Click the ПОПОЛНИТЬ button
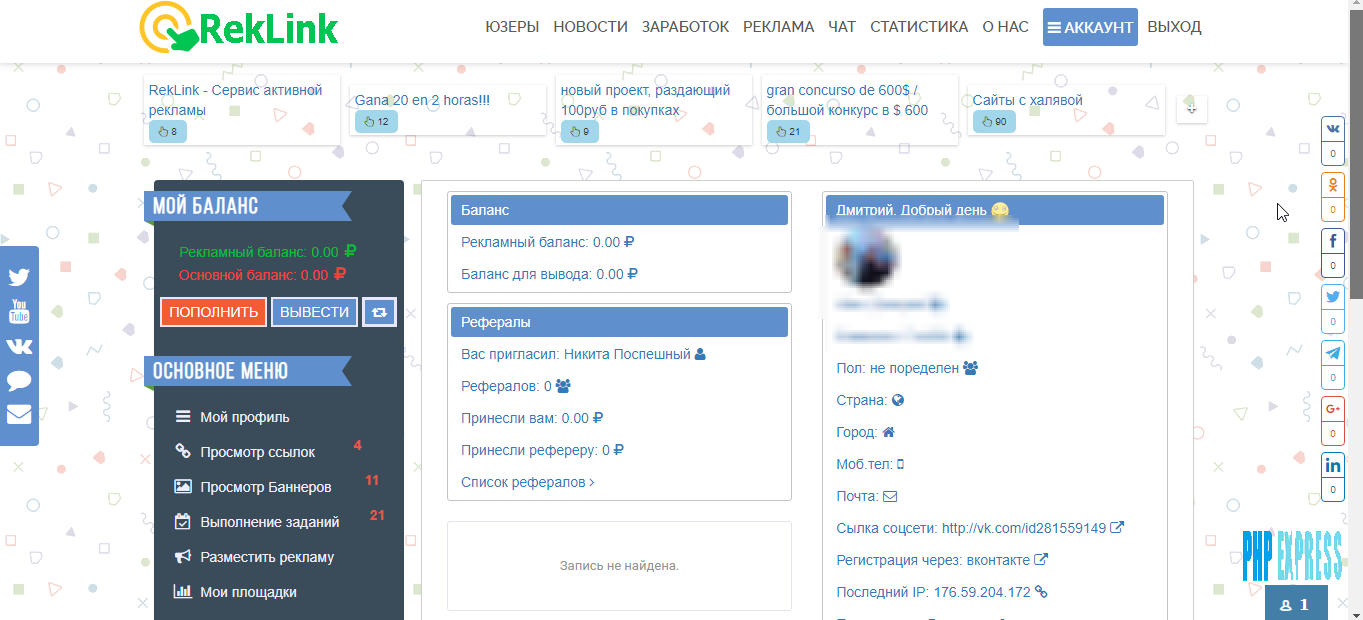Image resolution: width=1363 pixels, height=620 pixels. (213, 312)
